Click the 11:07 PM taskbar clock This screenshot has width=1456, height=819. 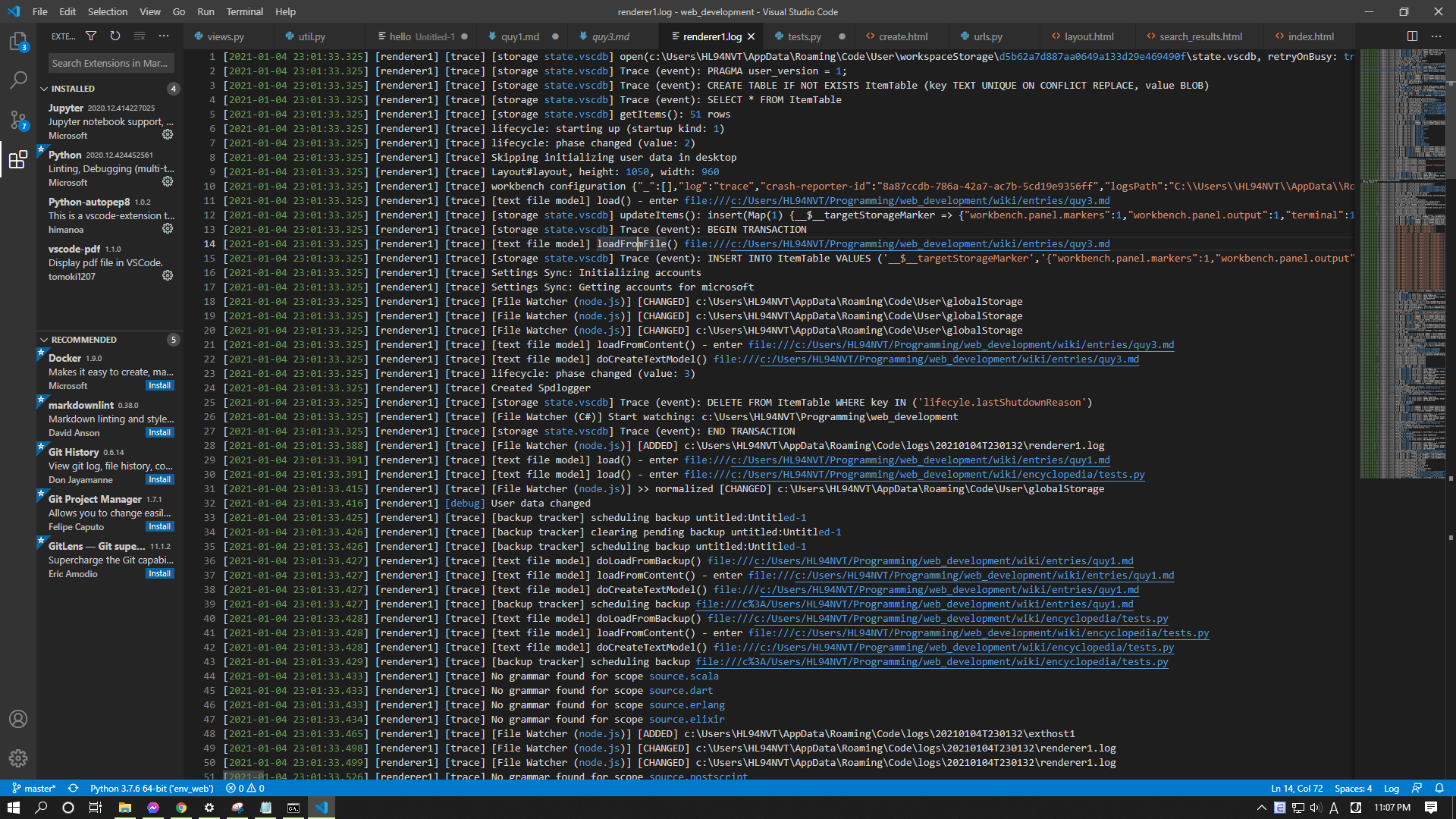pos(1392,808)
